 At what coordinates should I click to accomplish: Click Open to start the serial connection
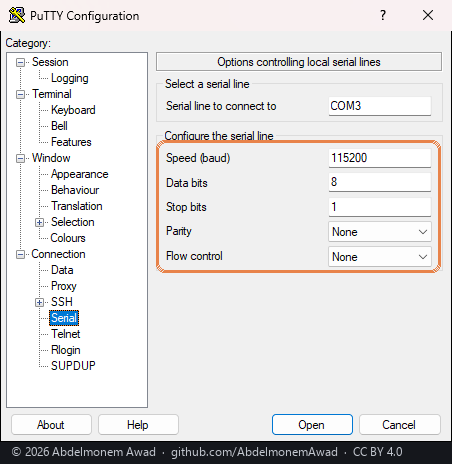(312, 425)
